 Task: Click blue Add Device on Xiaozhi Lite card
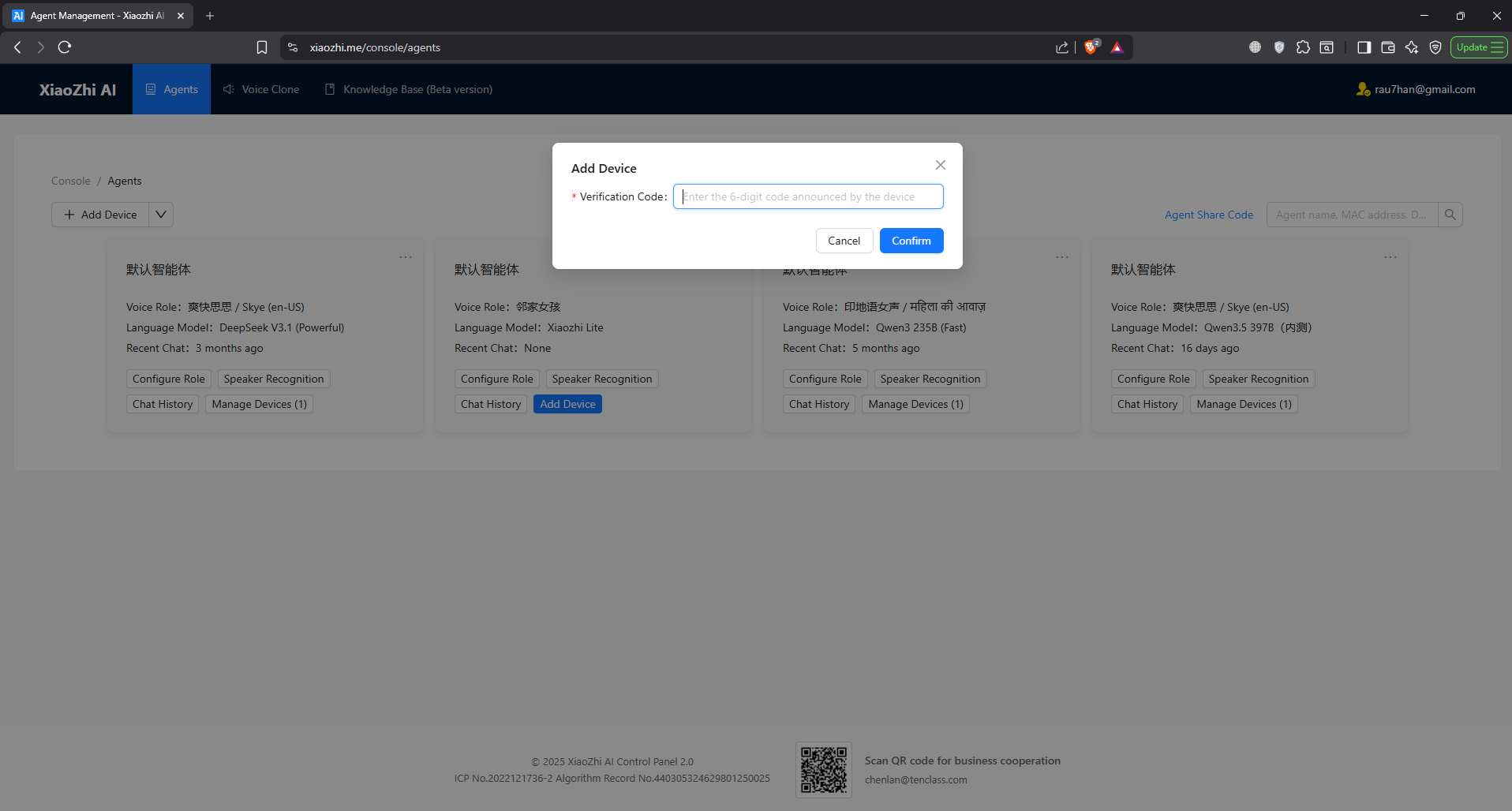click(567, 404)
